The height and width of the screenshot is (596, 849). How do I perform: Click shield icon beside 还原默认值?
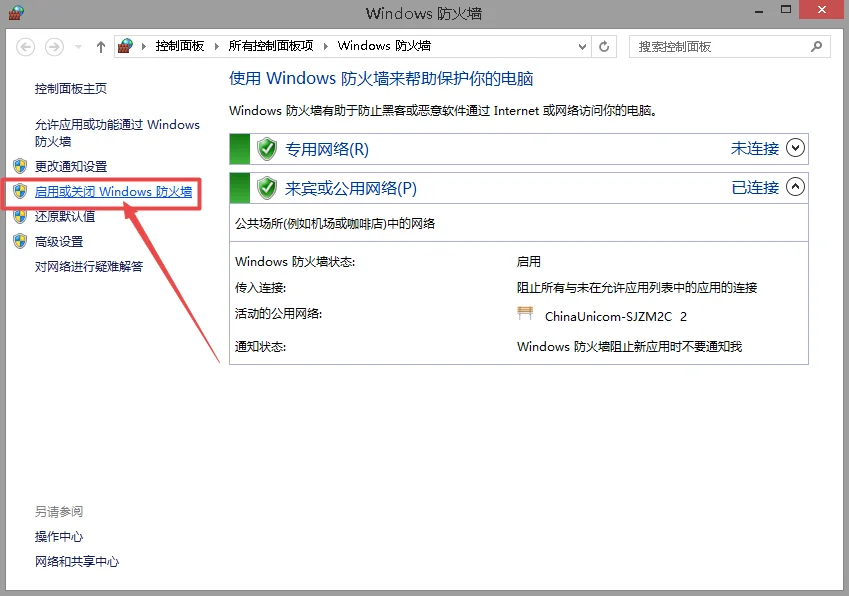pos(20,216)
